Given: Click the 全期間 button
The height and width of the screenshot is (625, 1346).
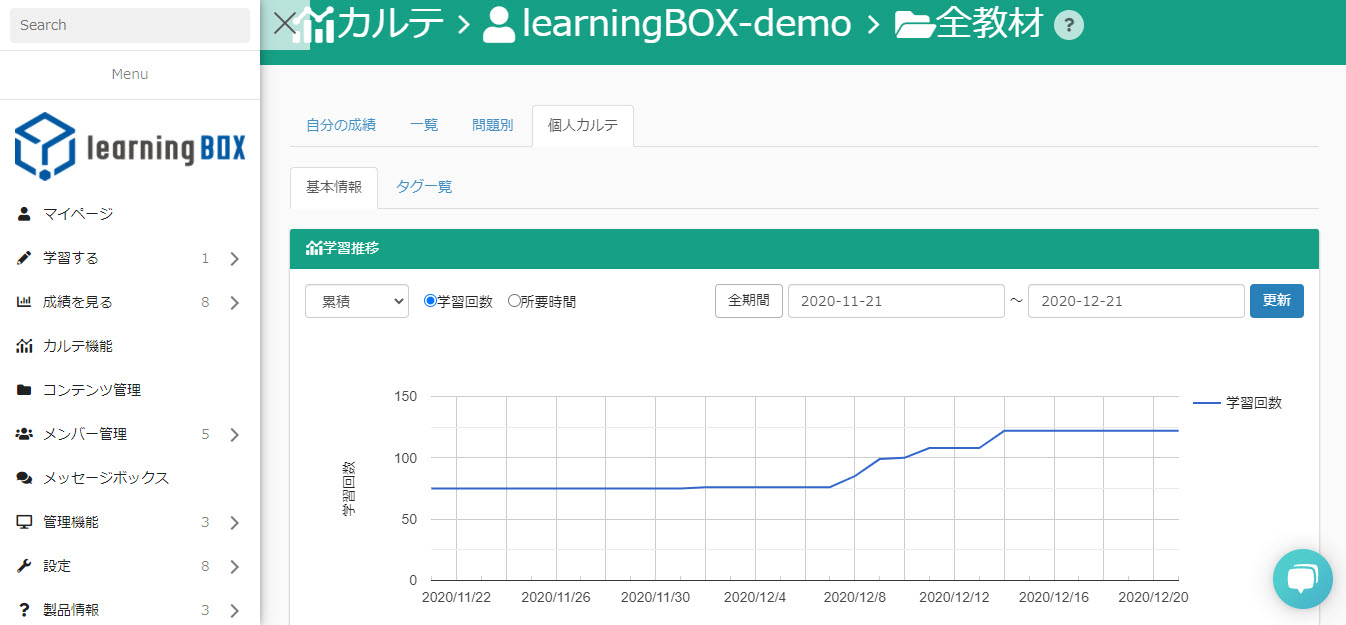Looking at the screenshot, I should (749, 300).
